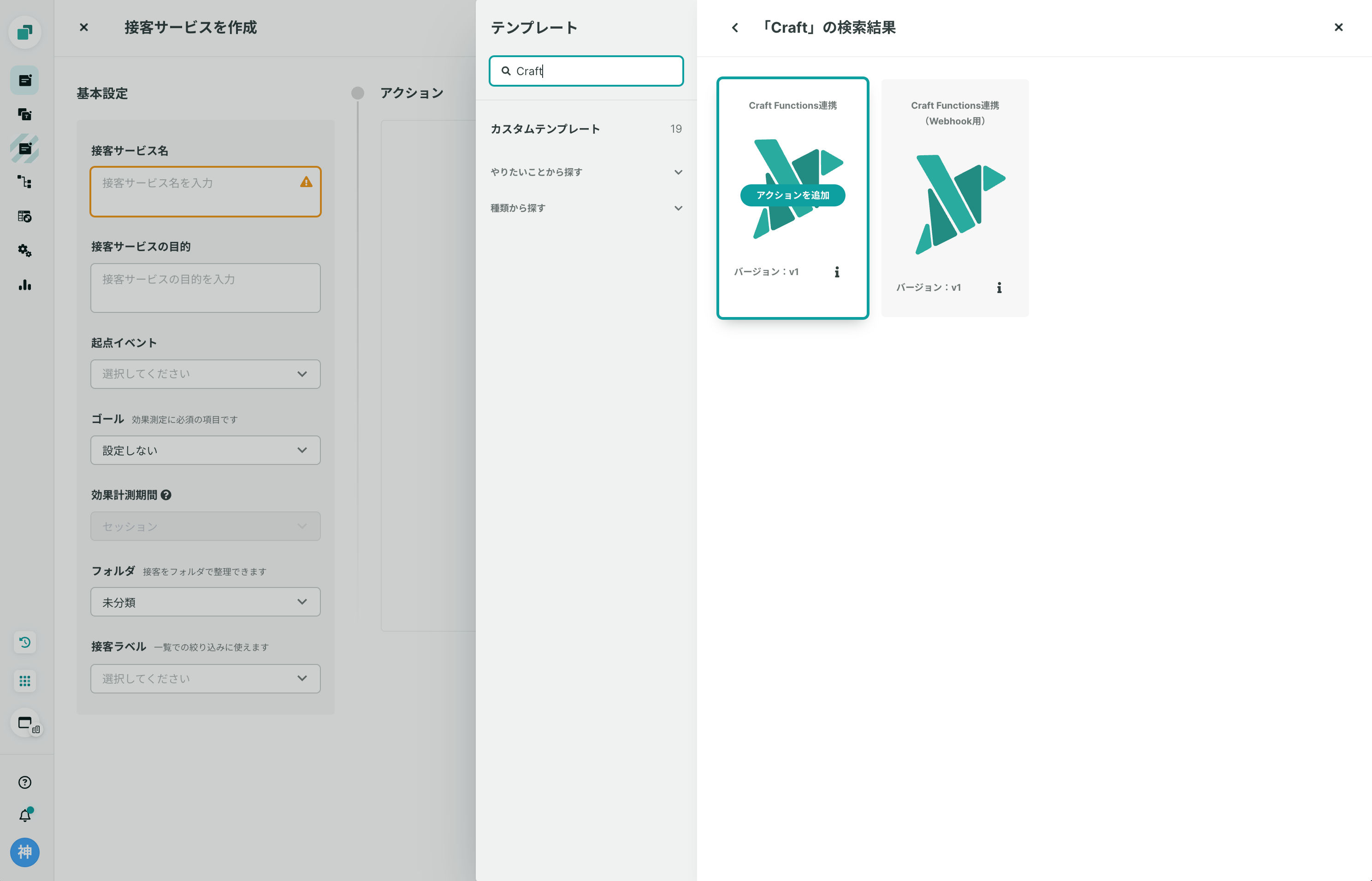Click the アクション step marker circle

click(358, 93)
